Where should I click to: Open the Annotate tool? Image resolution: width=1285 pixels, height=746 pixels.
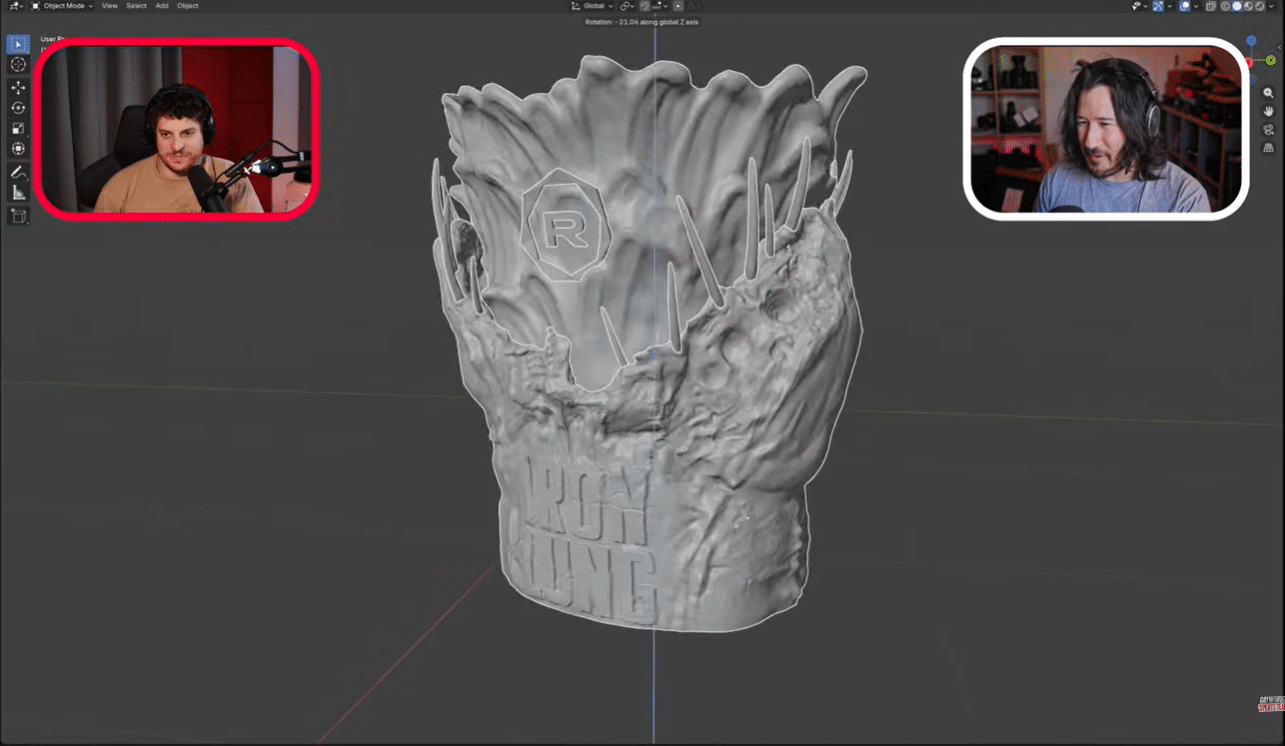coord(18,170)
